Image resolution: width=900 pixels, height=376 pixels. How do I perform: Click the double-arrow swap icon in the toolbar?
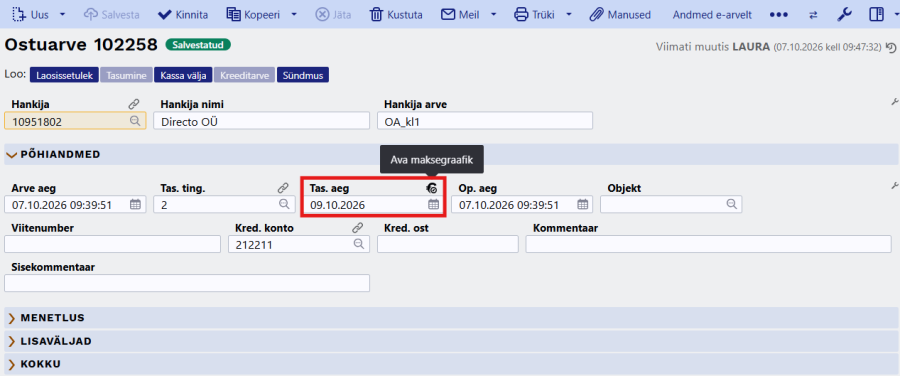813,15
